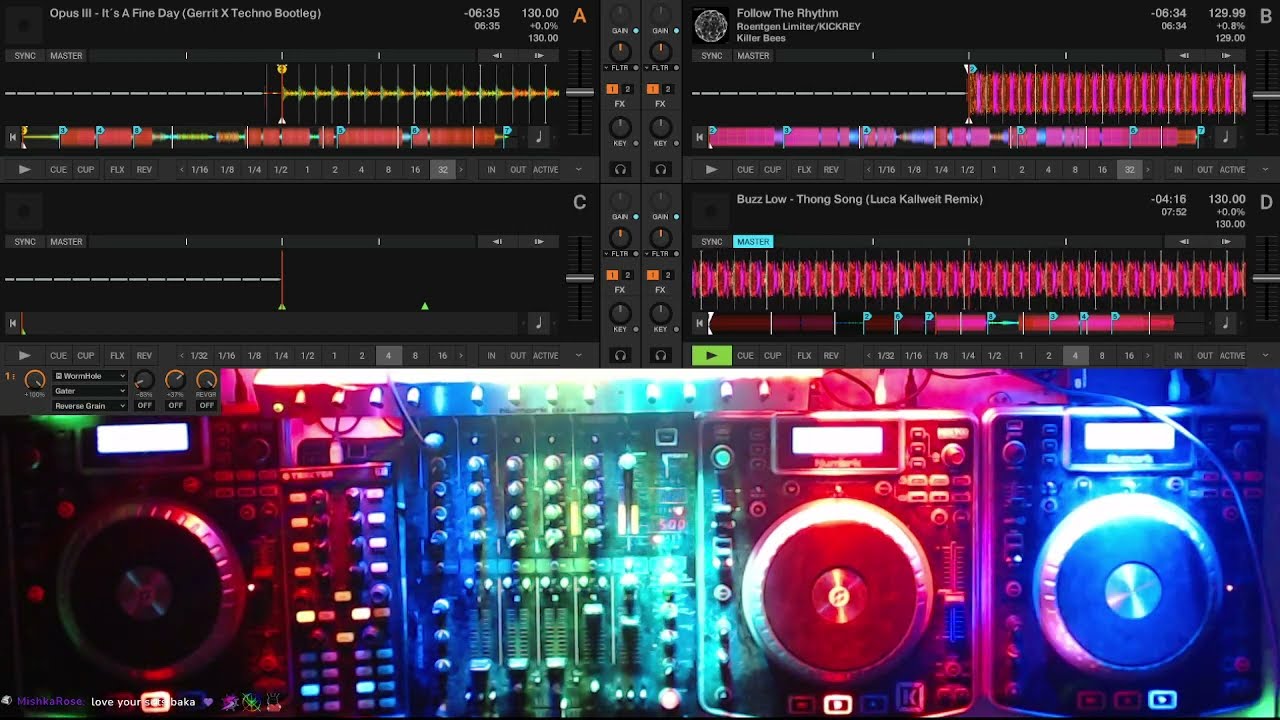Shift Deck A loop sizes left

click(x=181, y=170)
